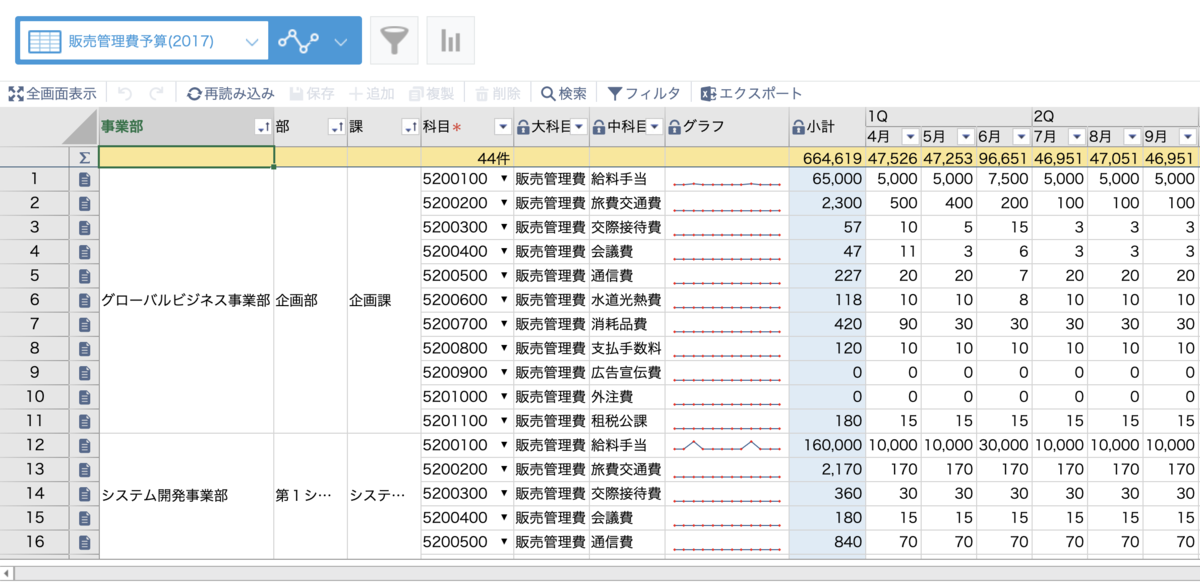1200x585 pixels.
Task: Open dropdown of 5201100 cell
Action: (504, 421)
